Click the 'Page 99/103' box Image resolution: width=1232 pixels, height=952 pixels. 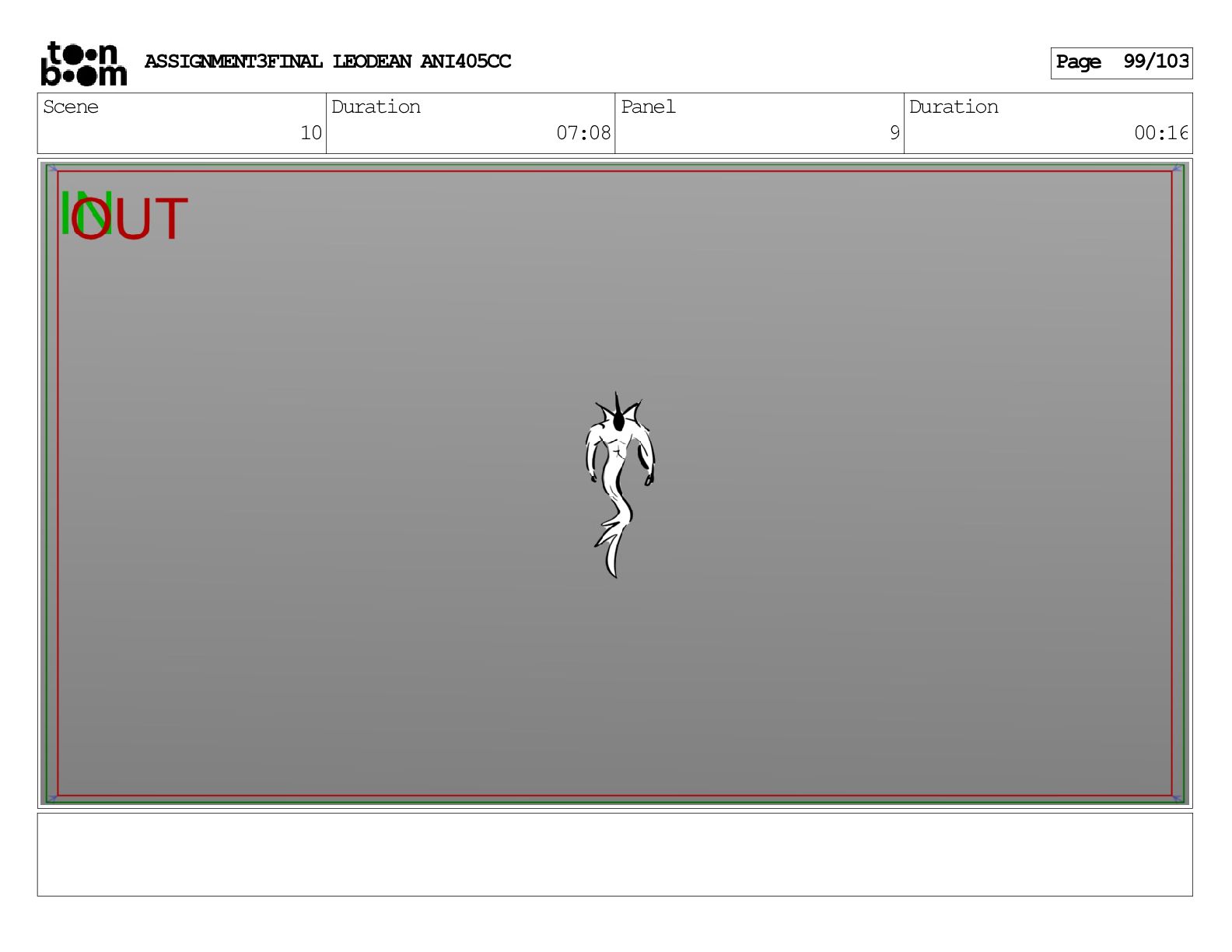(x=1121, y=63)
